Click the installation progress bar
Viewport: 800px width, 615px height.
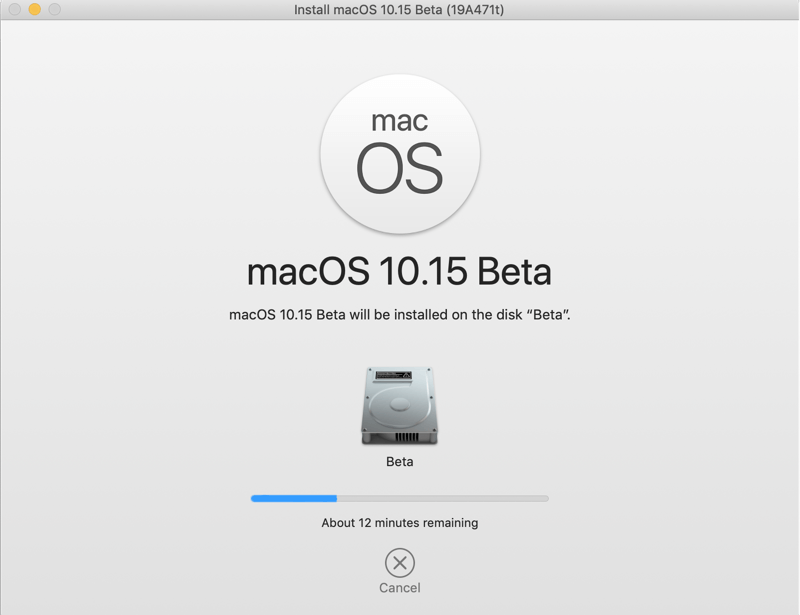(399, 498)
